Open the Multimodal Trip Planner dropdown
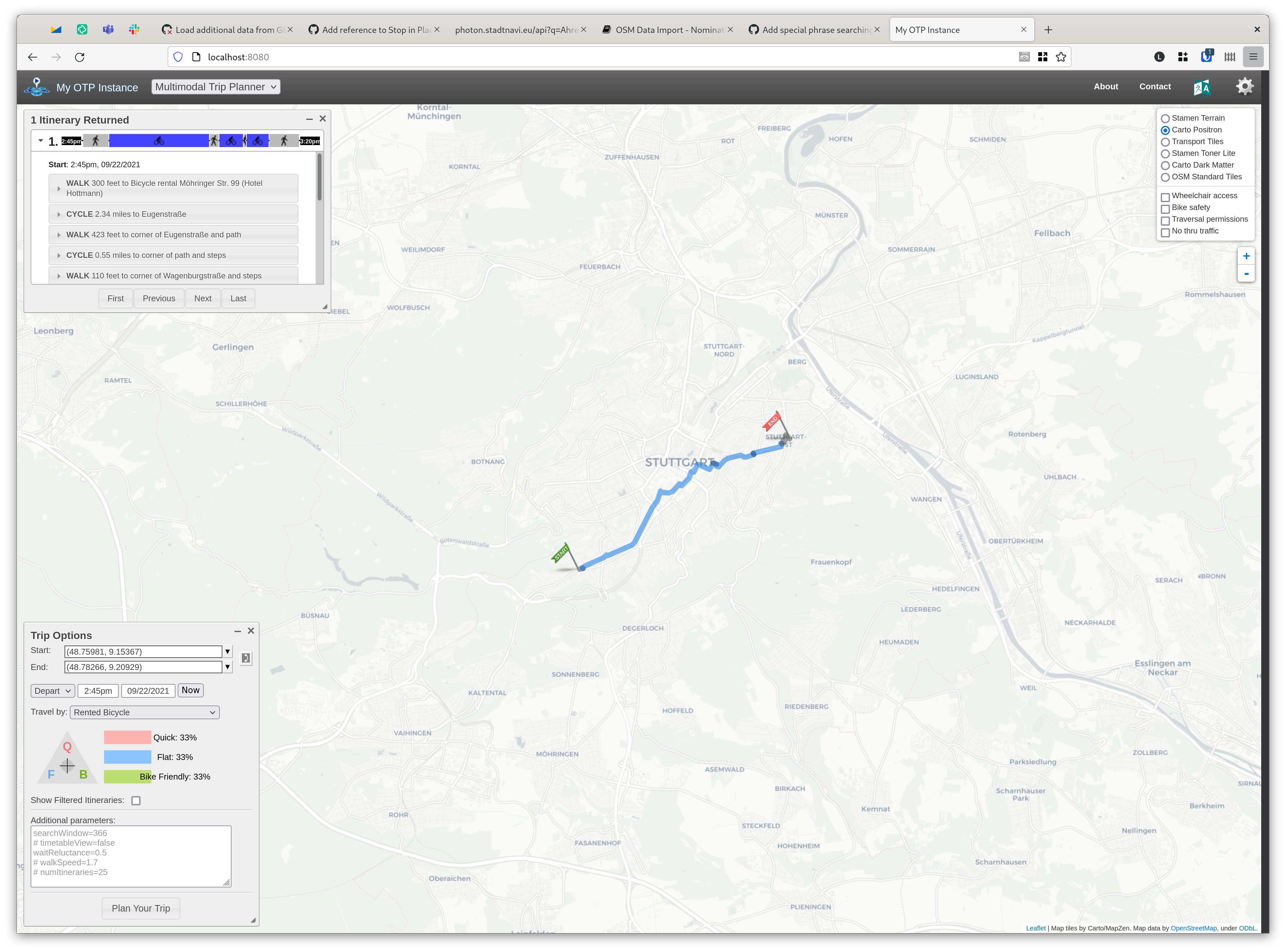 (x=216, y=87)
